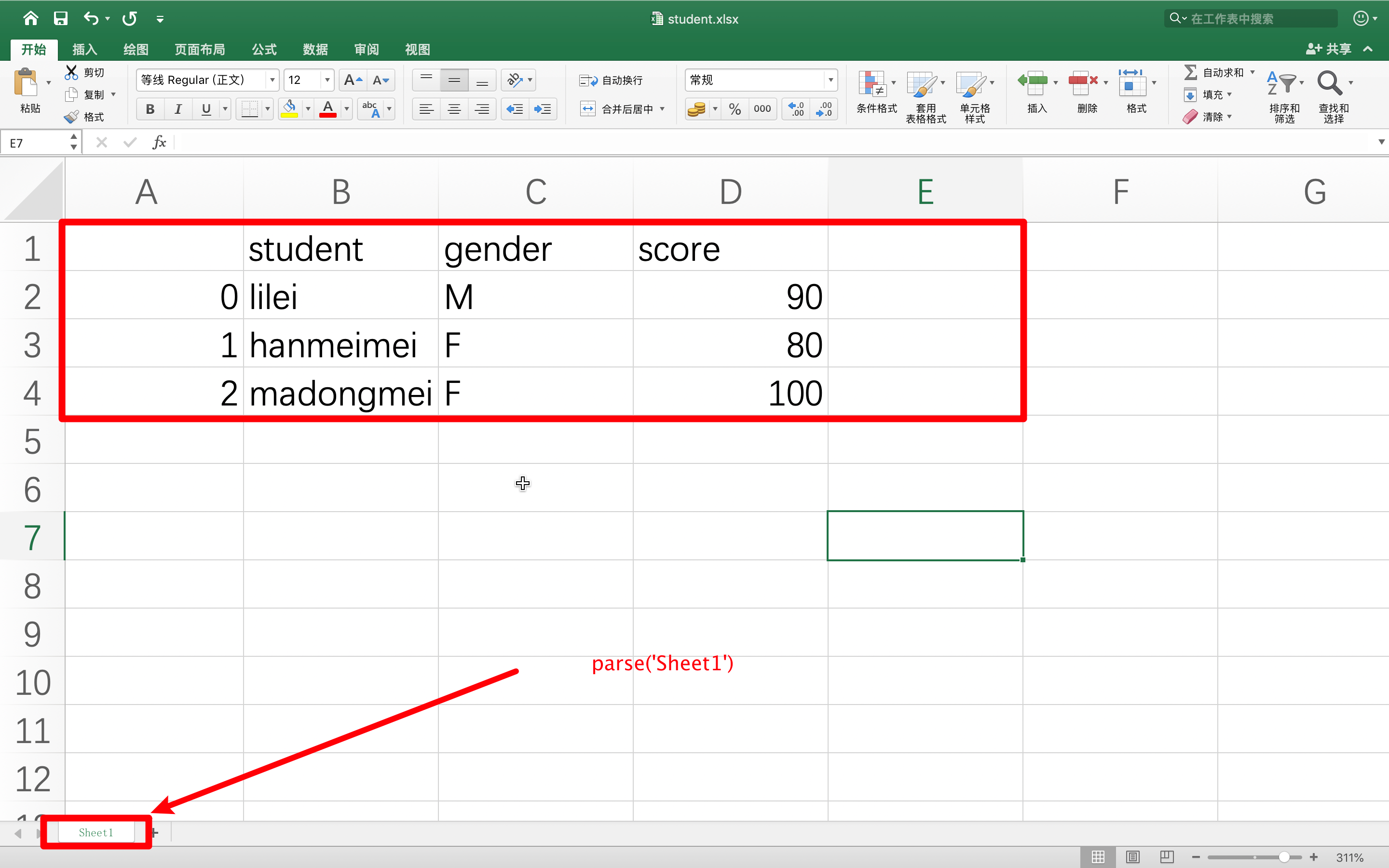Toggle bold formatting
This screenshot has height=868, width=1389.
tap(150, 109)
